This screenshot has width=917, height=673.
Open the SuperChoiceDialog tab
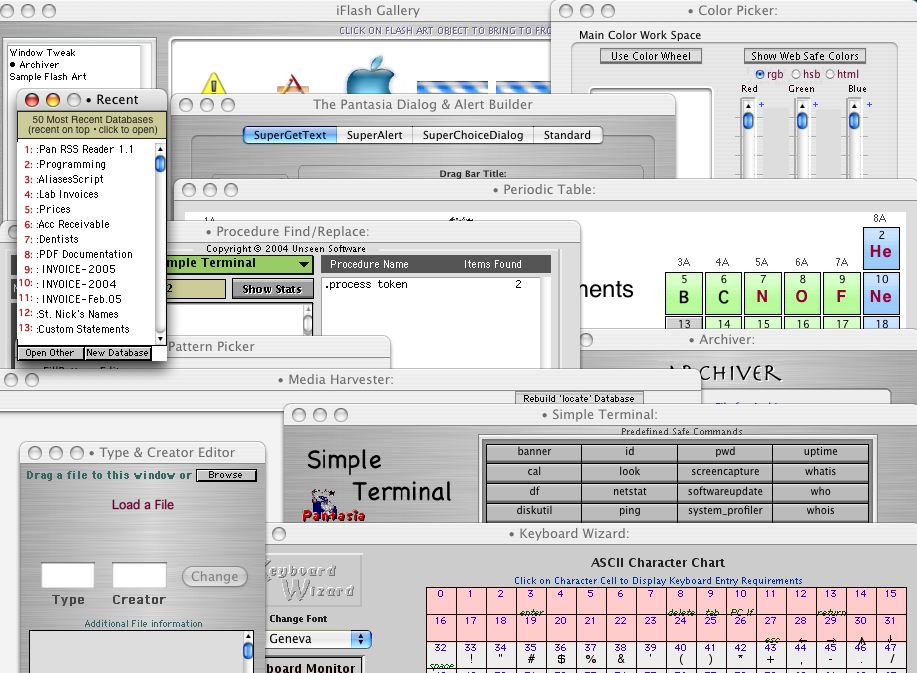(x=473, y=135)
